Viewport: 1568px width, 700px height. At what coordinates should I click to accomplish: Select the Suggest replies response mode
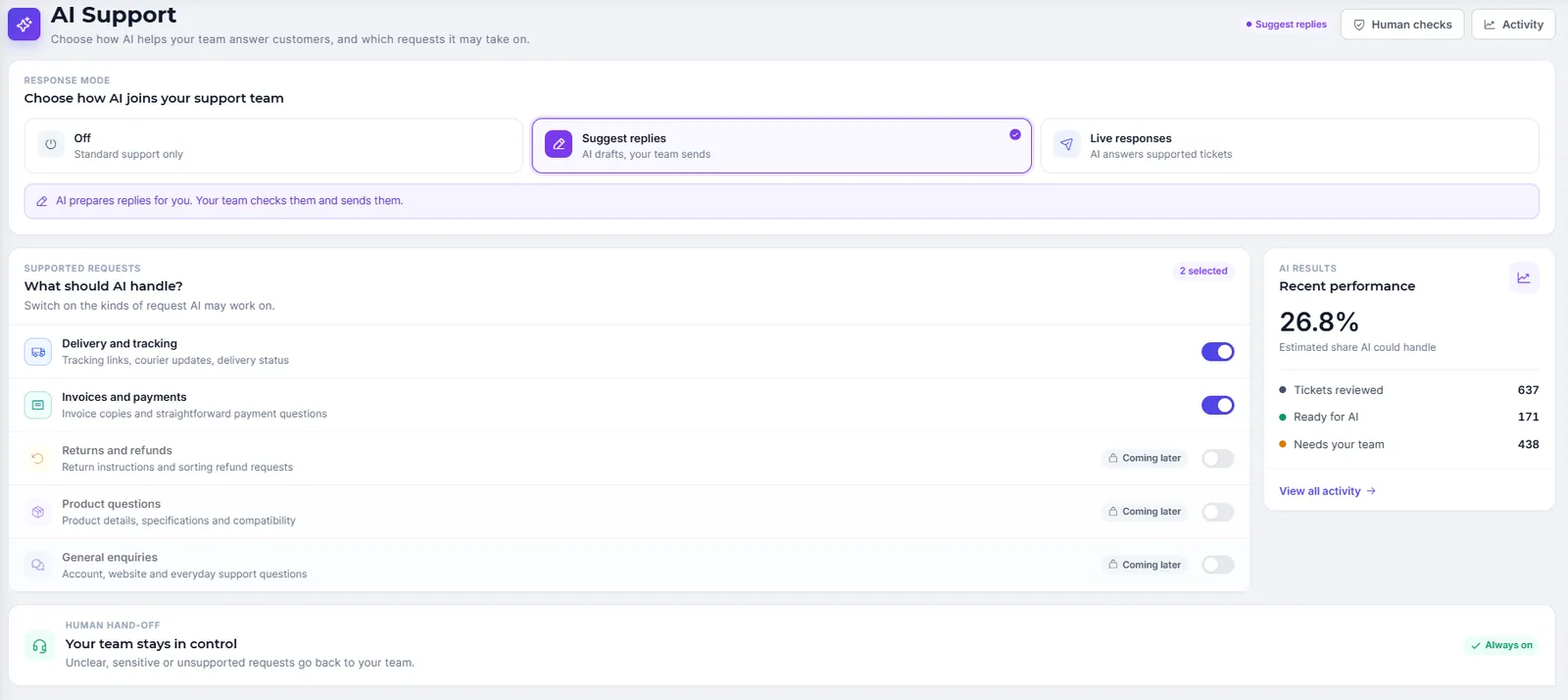(x=782, y=146)
